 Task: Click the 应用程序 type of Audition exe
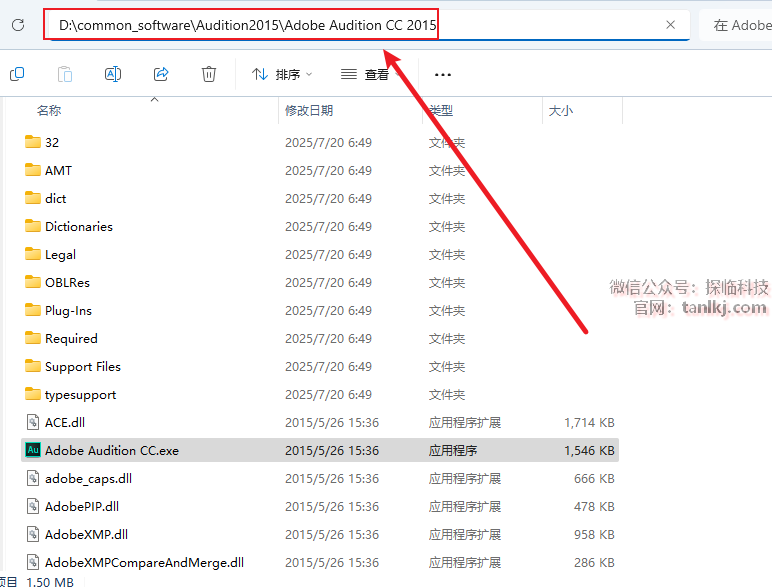click(453, 451)
